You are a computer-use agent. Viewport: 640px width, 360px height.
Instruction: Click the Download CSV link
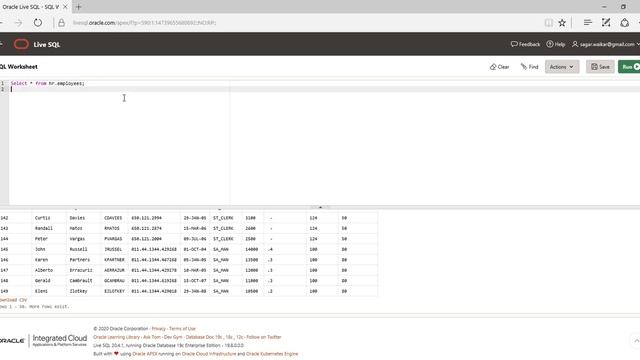point(13,300)
